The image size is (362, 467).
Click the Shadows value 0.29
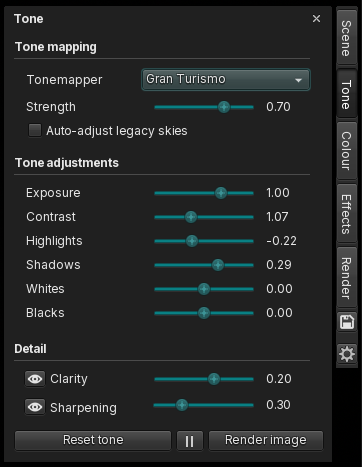279,265
